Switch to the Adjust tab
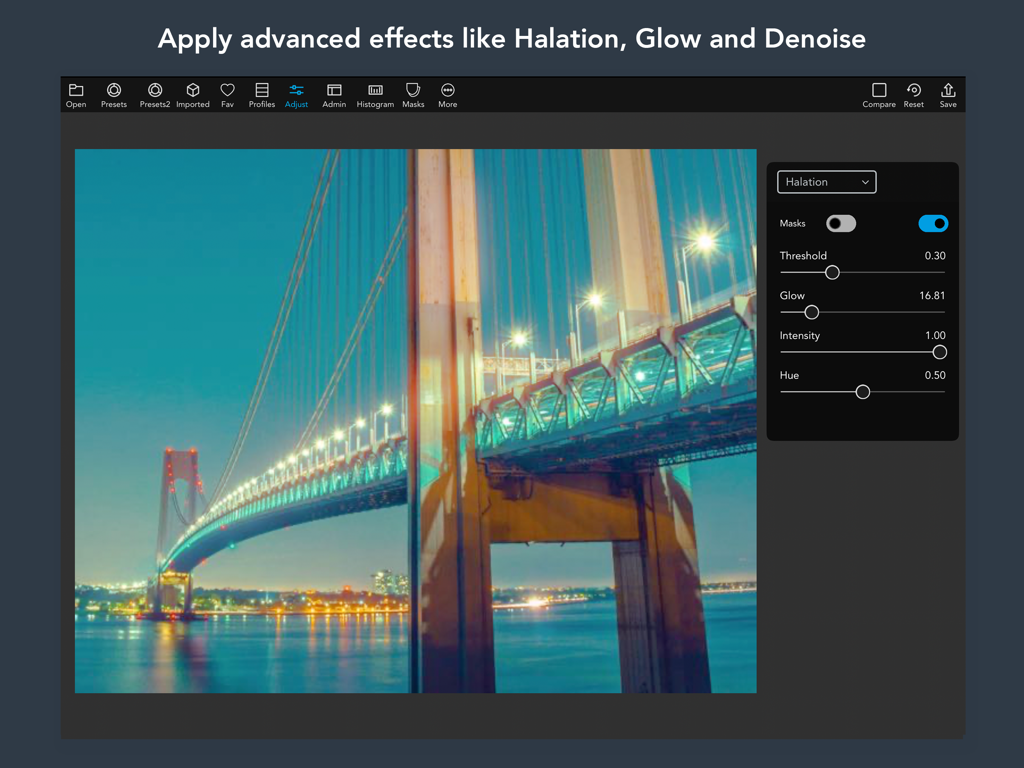Viewport: 1024px width, 768px height. [296, 95]
